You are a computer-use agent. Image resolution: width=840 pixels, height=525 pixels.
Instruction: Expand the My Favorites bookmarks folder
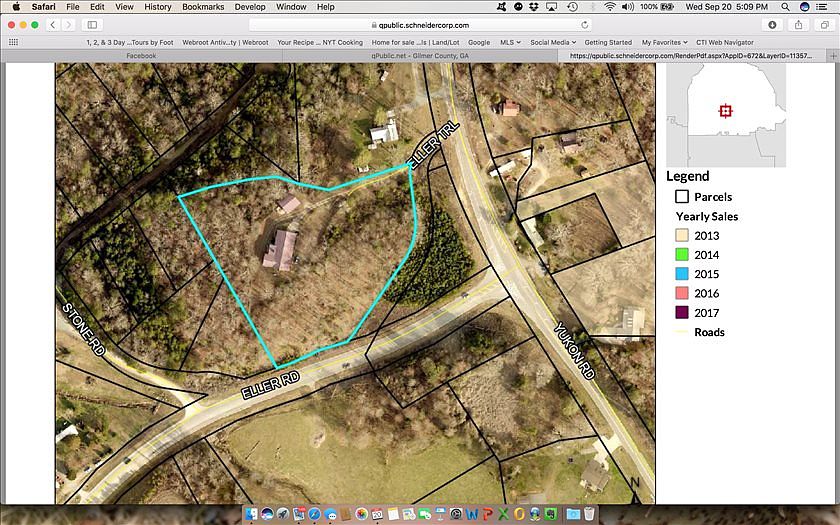coord(663,42)
